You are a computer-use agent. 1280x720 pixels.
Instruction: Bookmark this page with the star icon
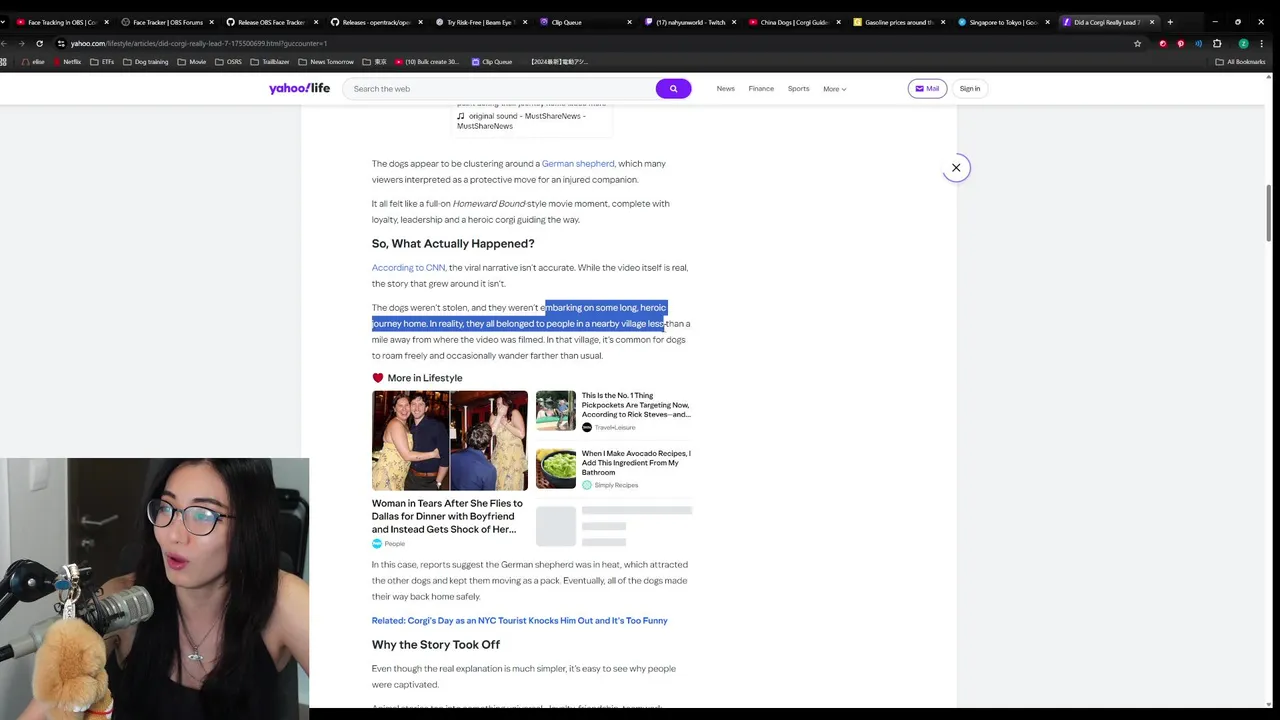click(1137, 43)
